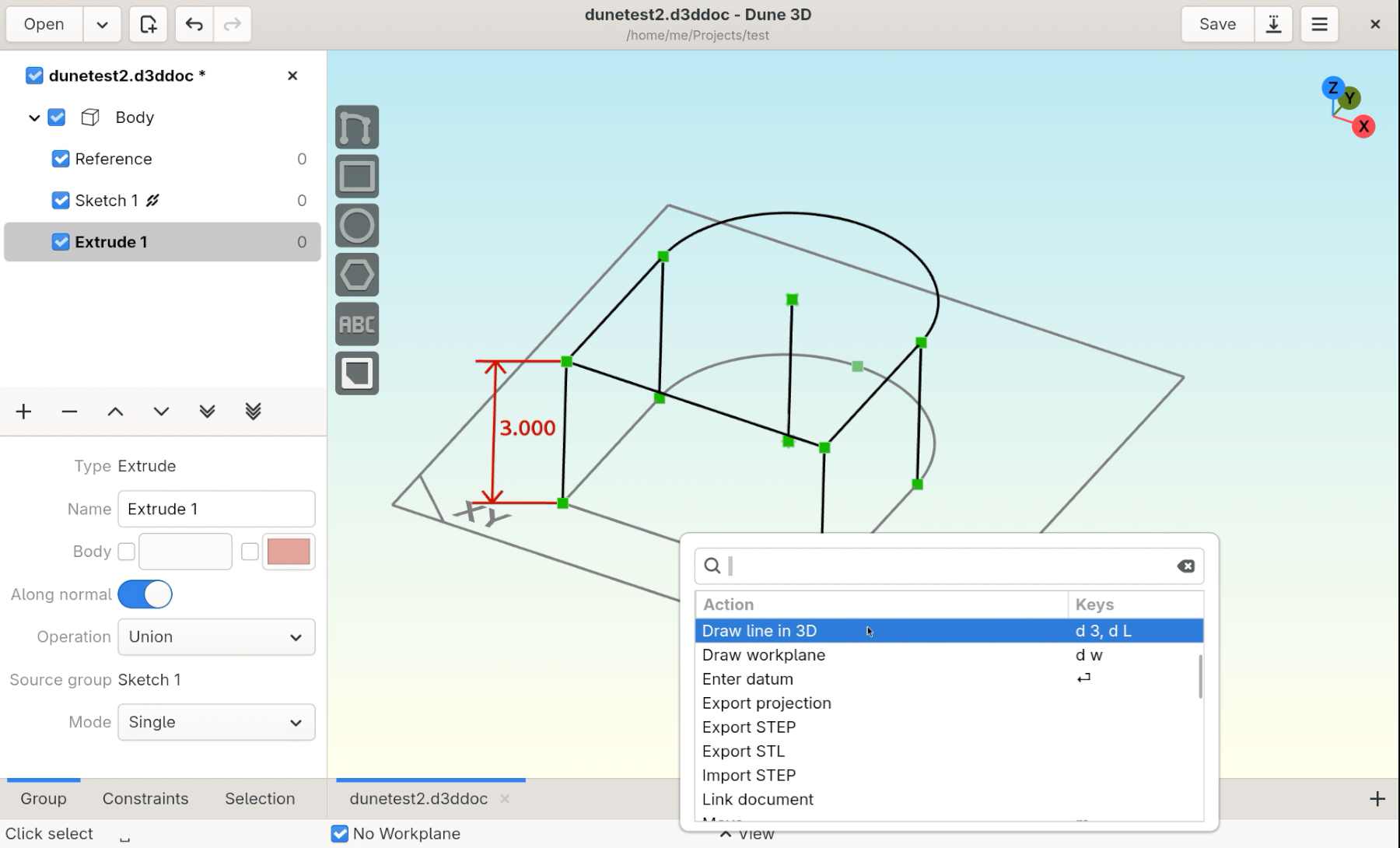Choose Enter datum action
Viewport: 1400px width, 848px height.
click(x=949, y=679)
